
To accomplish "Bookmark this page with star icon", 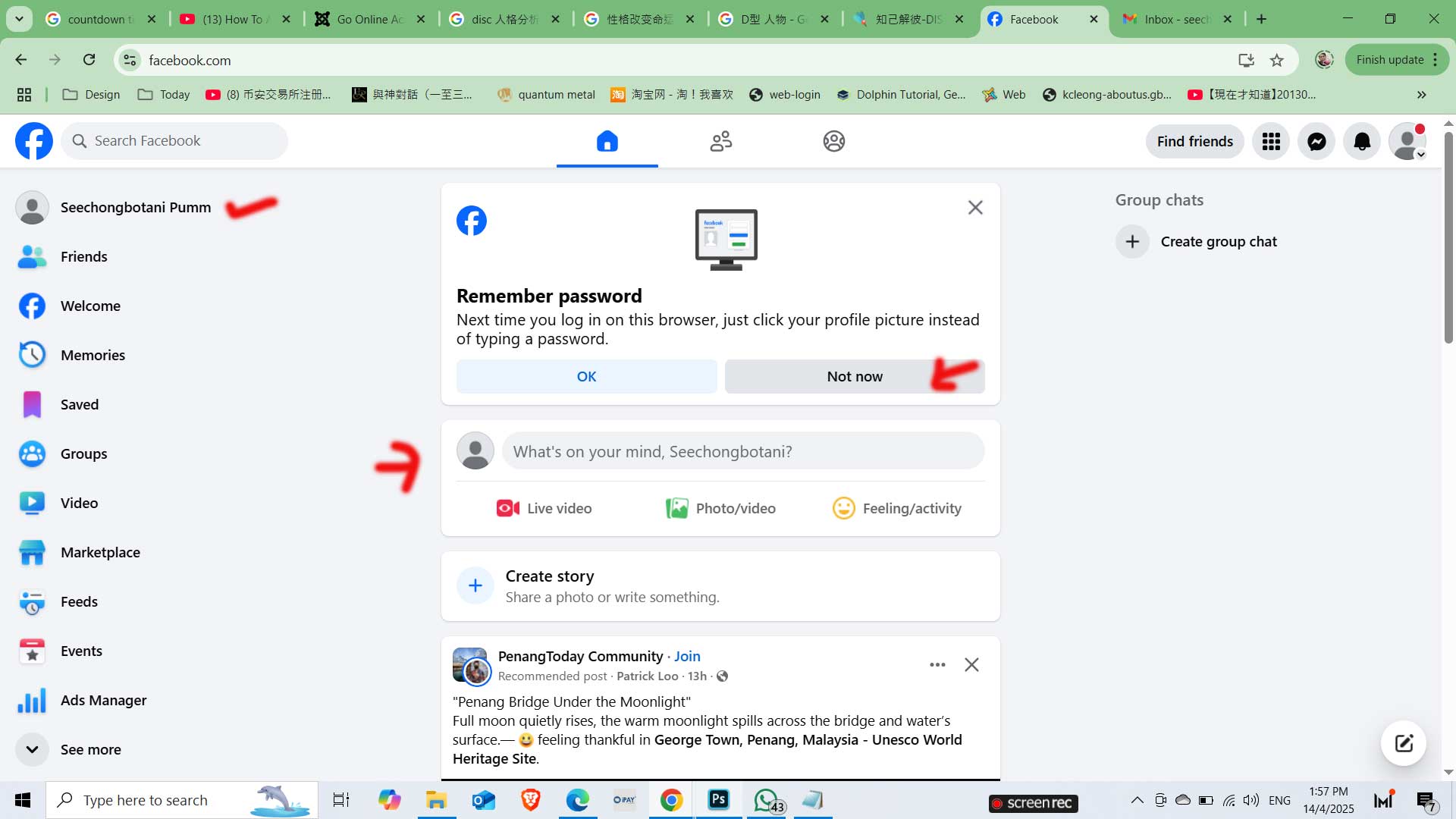I will [1277, 60].
